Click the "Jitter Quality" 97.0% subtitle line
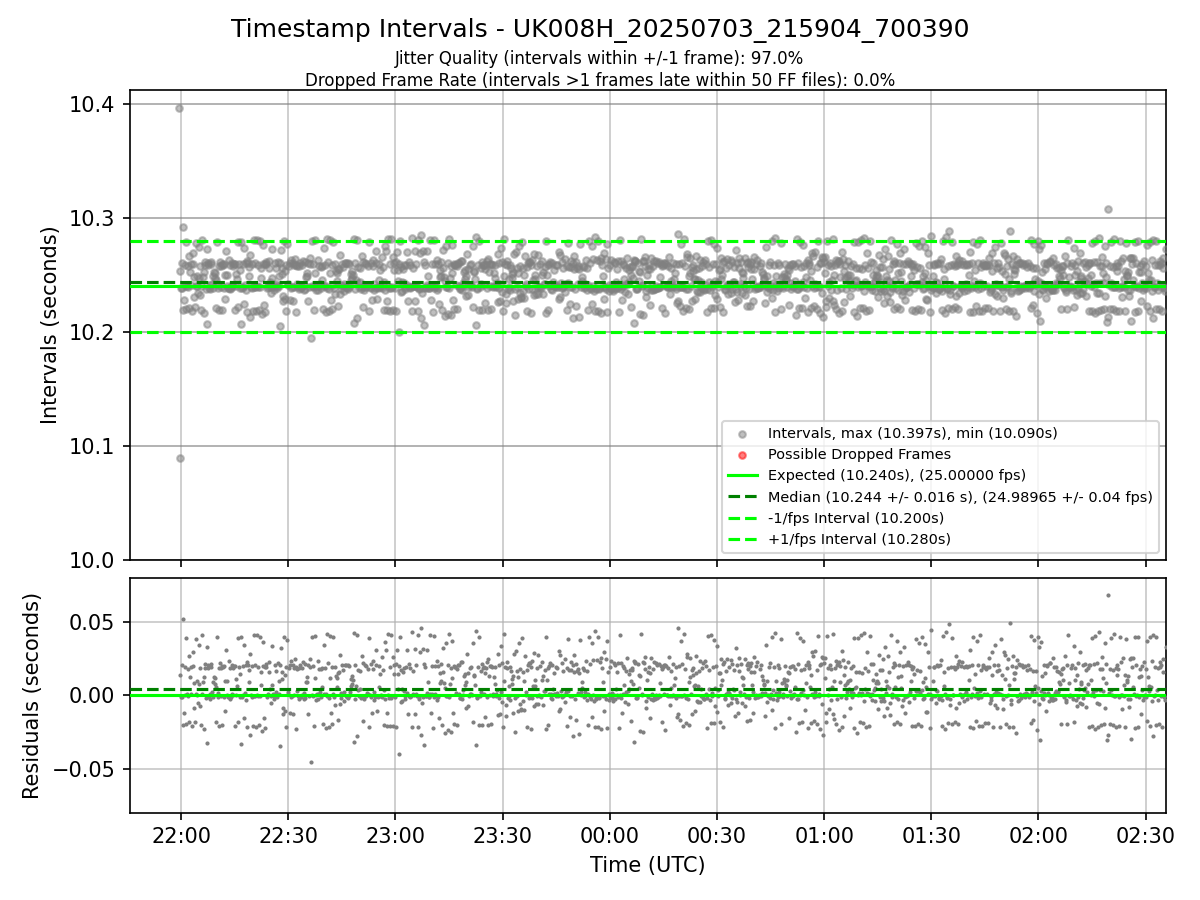This screenshot has height=900, width=1200. (599, 58)
